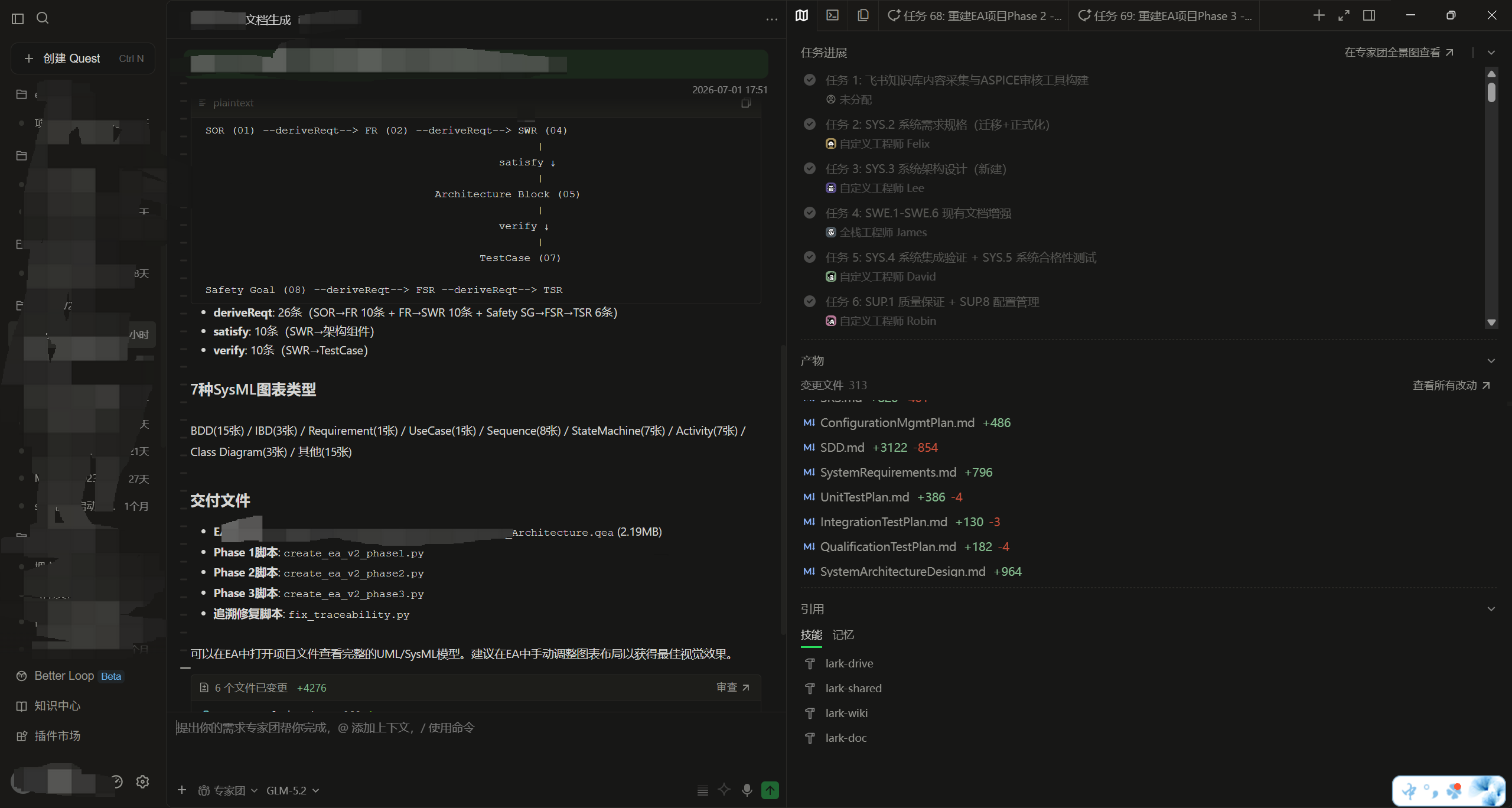
Task: Open search with the magnifier icon
Action: [43, 18]
